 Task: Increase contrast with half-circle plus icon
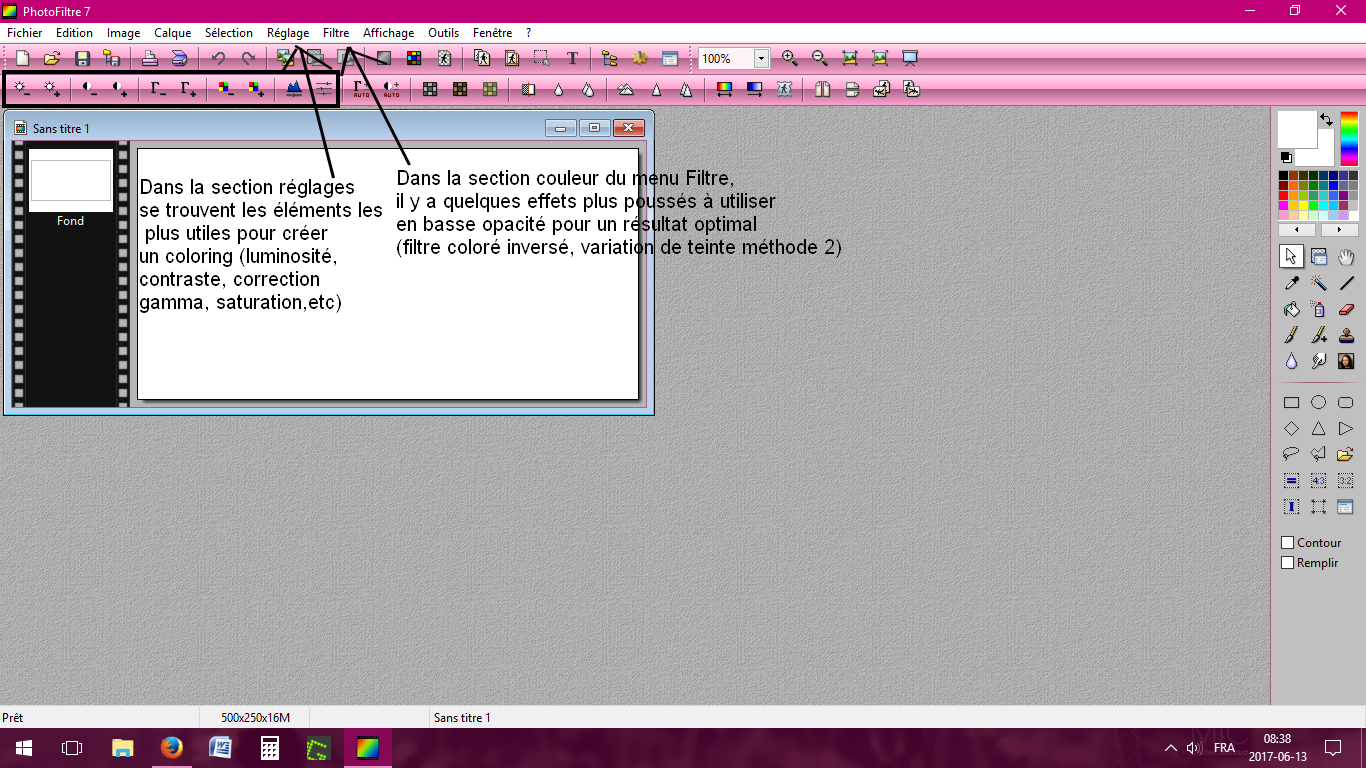[x=120, y=90]
